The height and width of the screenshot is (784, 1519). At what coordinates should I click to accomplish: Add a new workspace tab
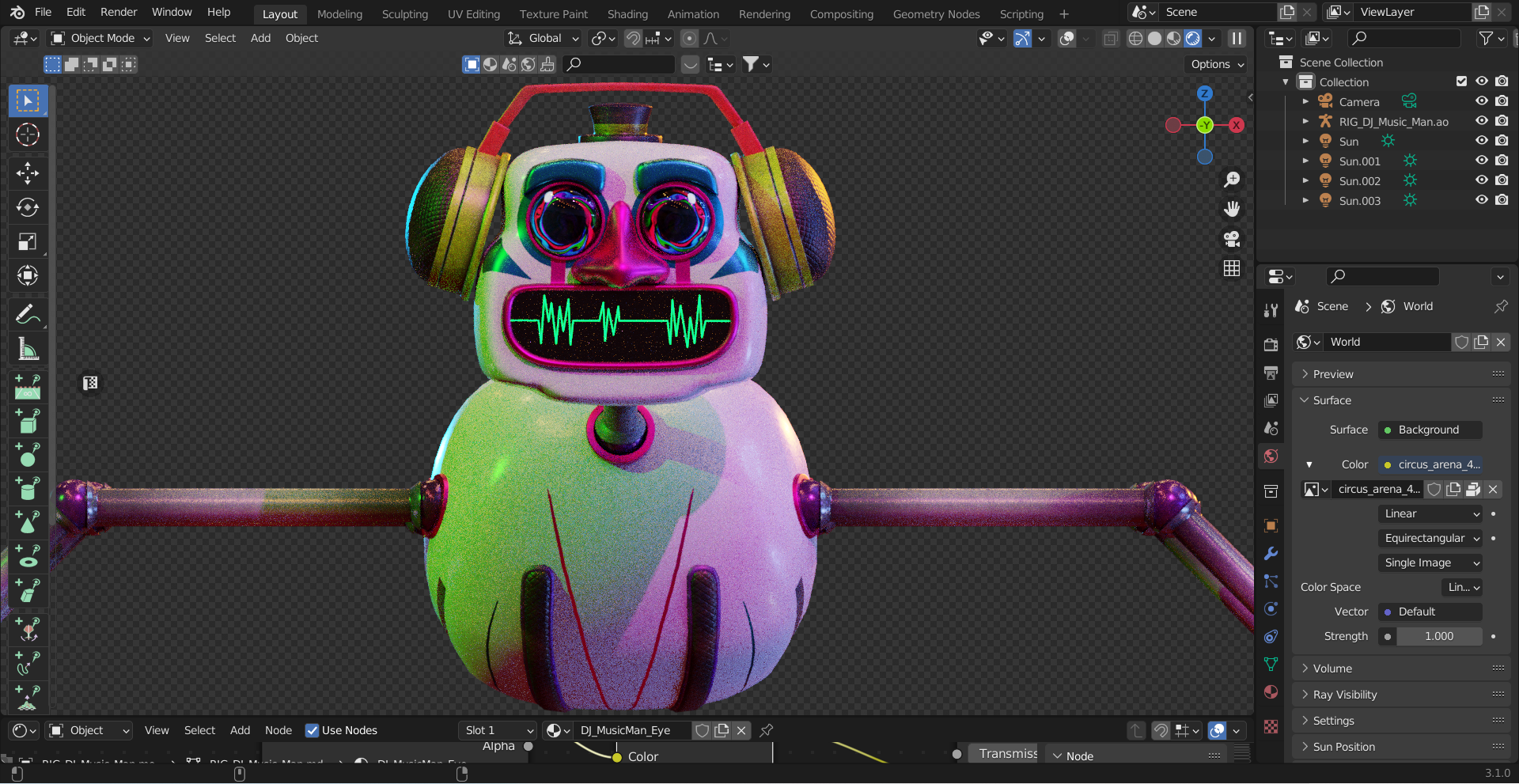(x=1064, y=14)
